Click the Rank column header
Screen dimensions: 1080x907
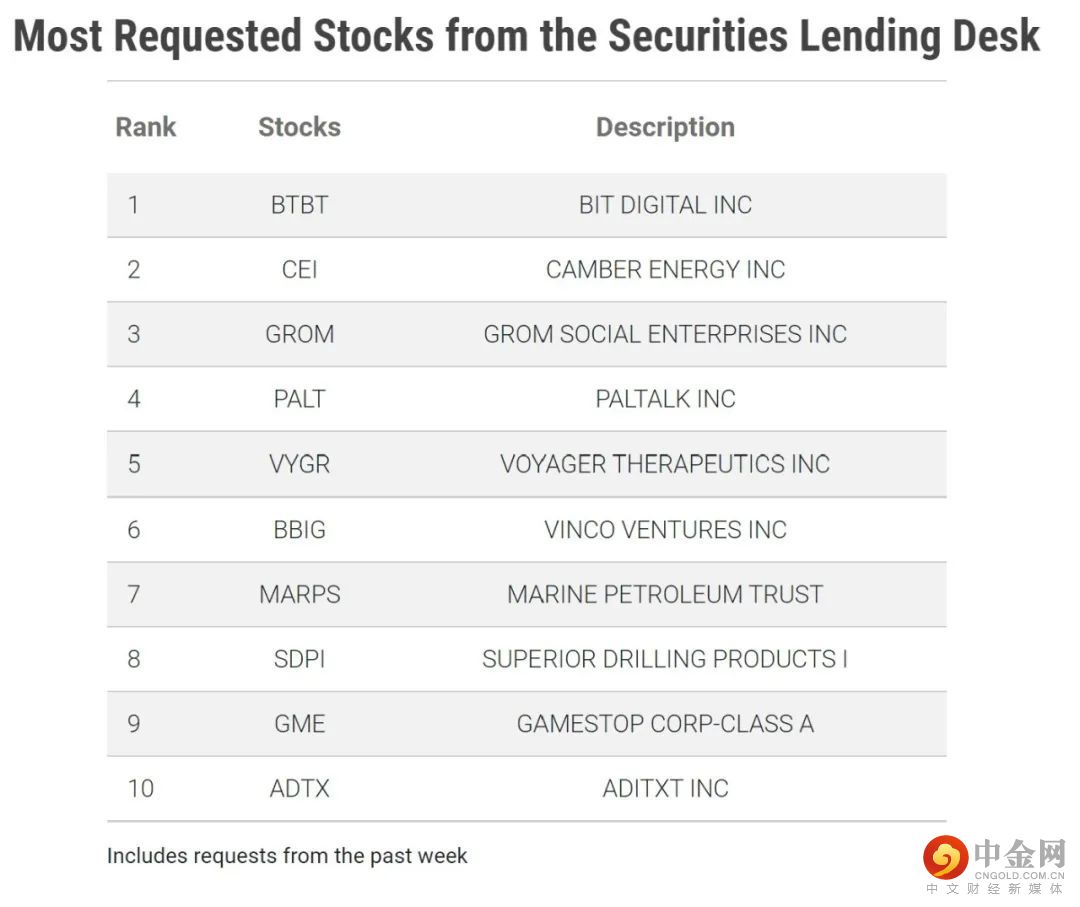(x=146, y=127)
